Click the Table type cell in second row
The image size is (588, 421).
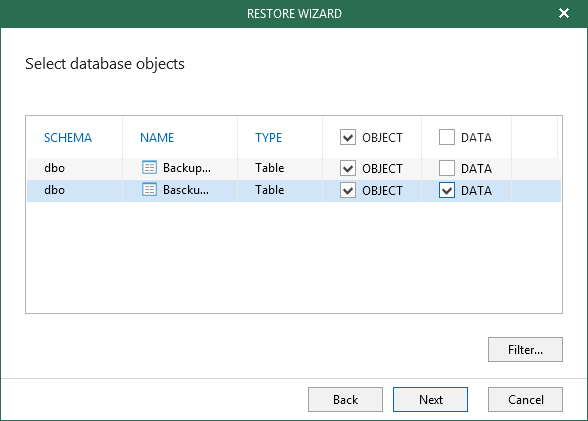click(x=270, y=190)
